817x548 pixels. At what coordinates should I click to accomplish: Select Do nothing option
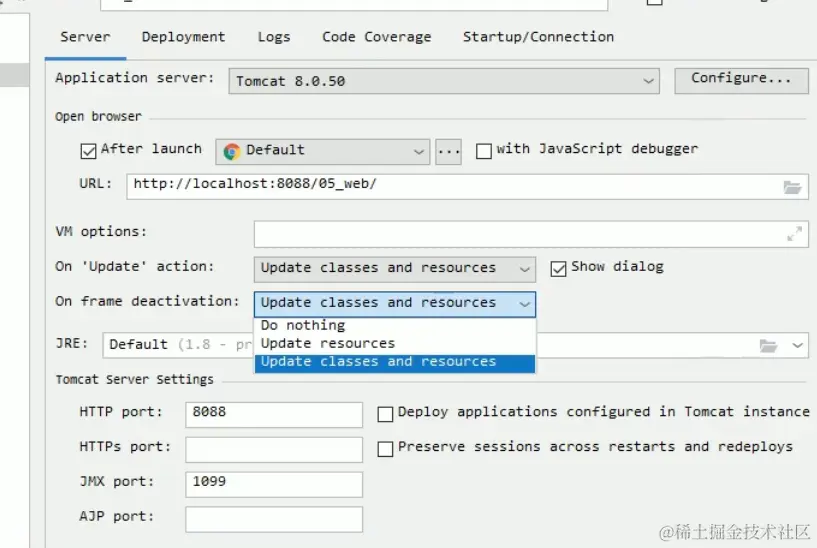point(394,326)
